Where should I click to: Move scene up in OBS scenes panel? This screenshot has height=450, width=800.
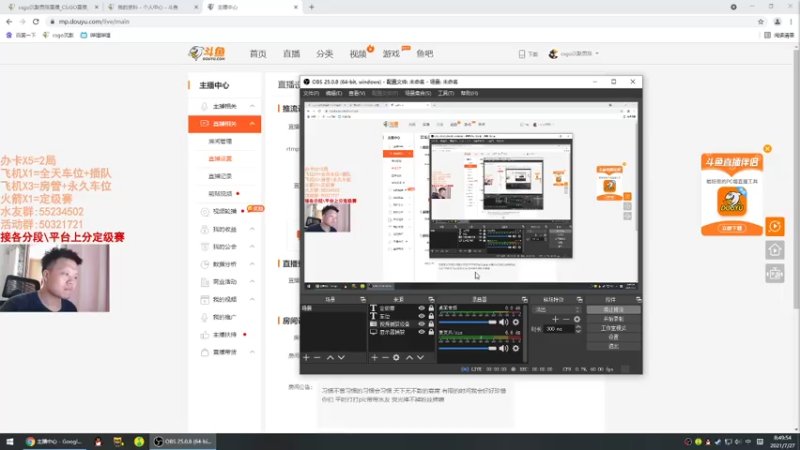pos(330,358)
